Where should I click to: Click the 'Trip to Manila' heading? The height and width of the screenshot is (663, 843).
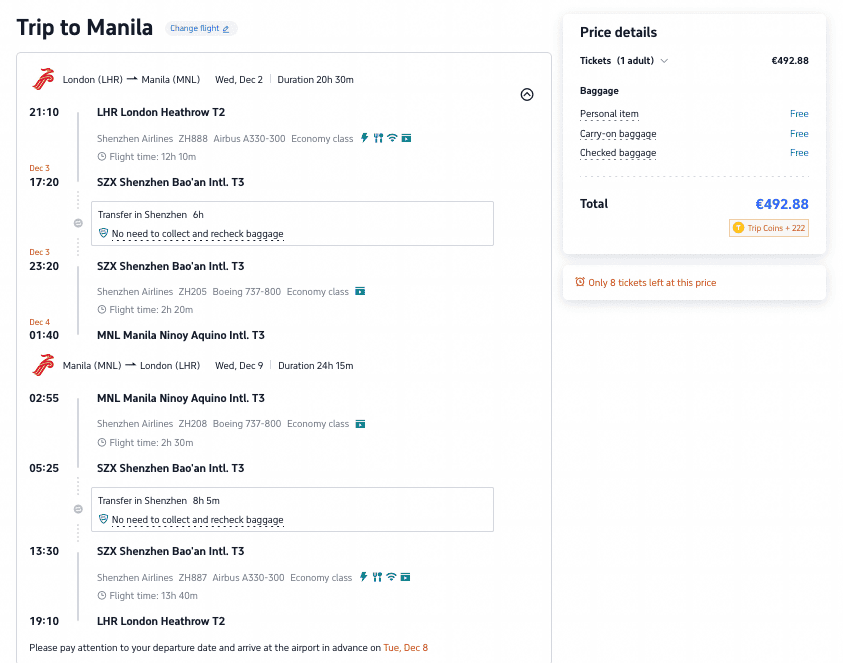click(x=84, y=27)
